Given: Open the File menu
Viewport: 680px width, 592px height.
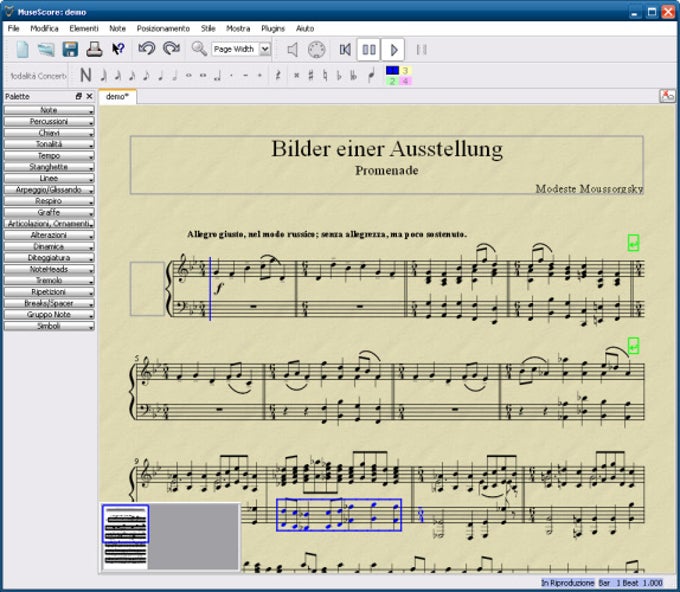Looking at the screenshot, I should pyautogui.click(x=13, y=29).
